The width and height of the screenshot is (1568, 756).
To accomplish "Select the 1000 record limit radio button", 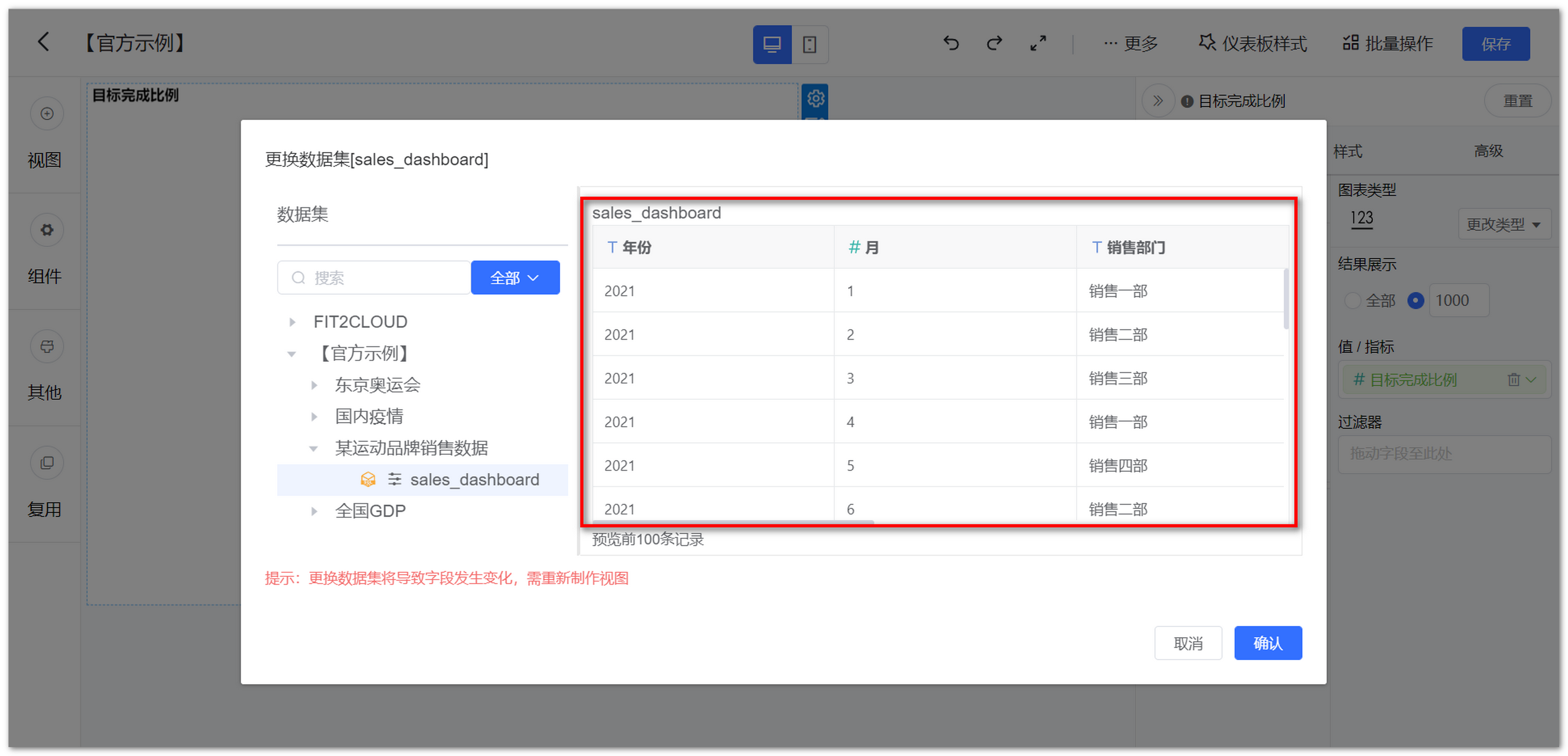I will click(1415, 300).
